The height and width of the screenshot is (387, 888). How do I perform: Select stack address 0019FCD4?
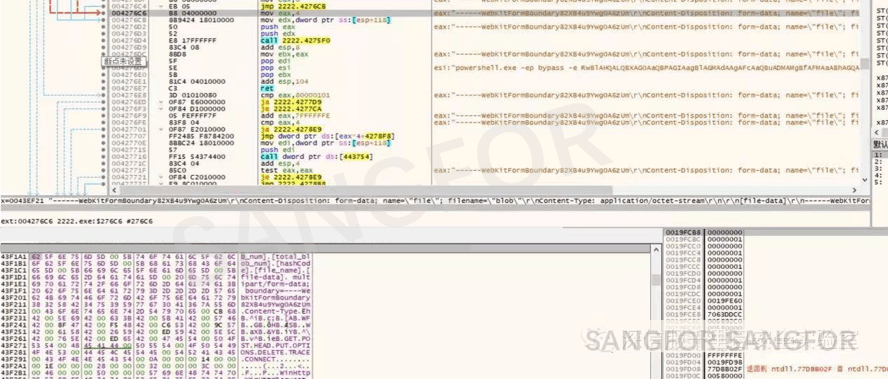[683, 280]
